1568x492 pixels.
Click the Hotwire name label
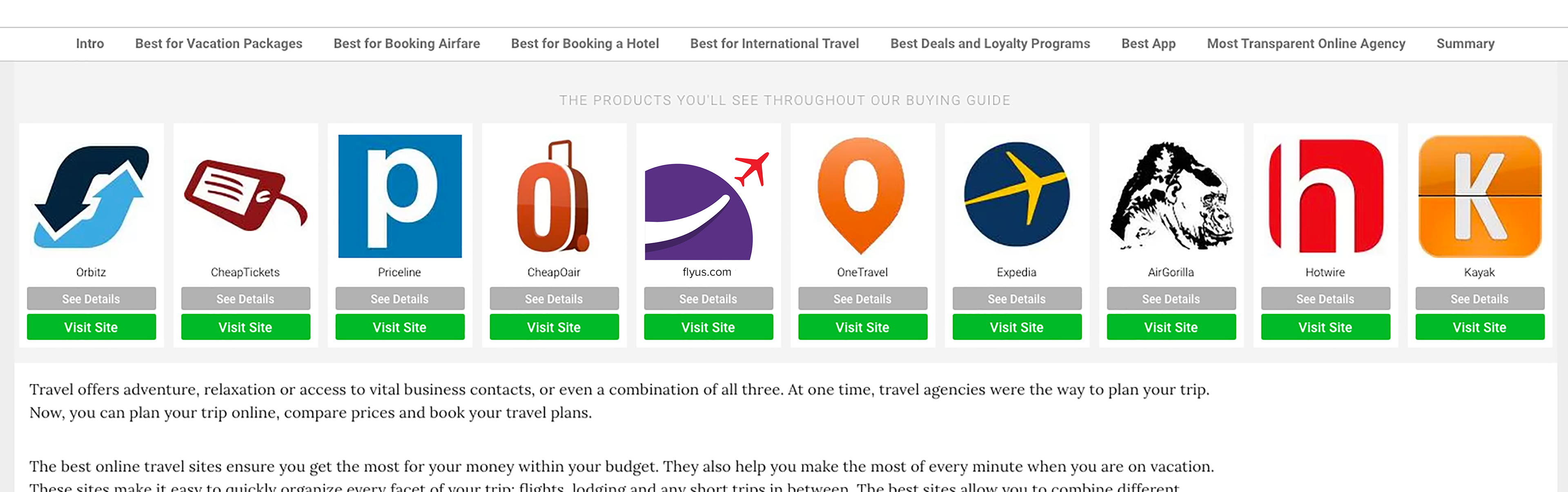[x=1325, y=273]
